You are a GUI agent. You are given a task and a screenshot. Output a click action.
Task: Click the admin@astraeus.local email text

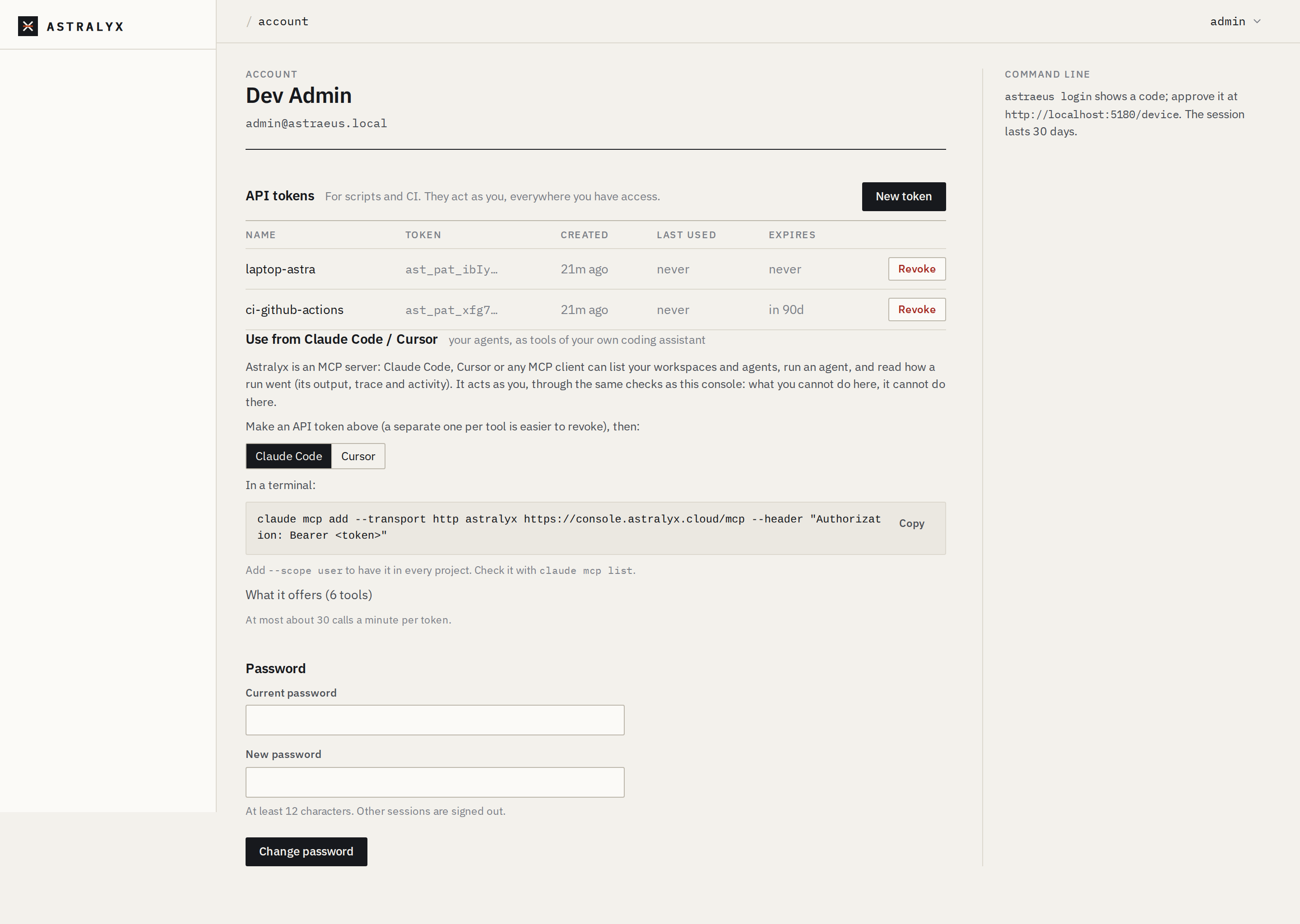[x=316, y=124]
